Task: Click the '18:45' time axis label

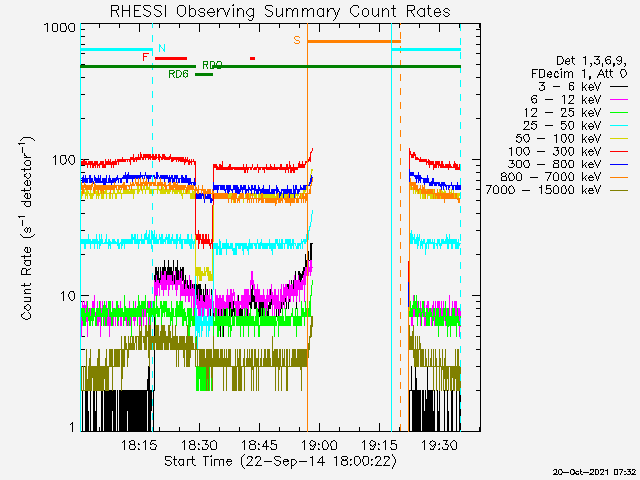Action: point(259,445)
